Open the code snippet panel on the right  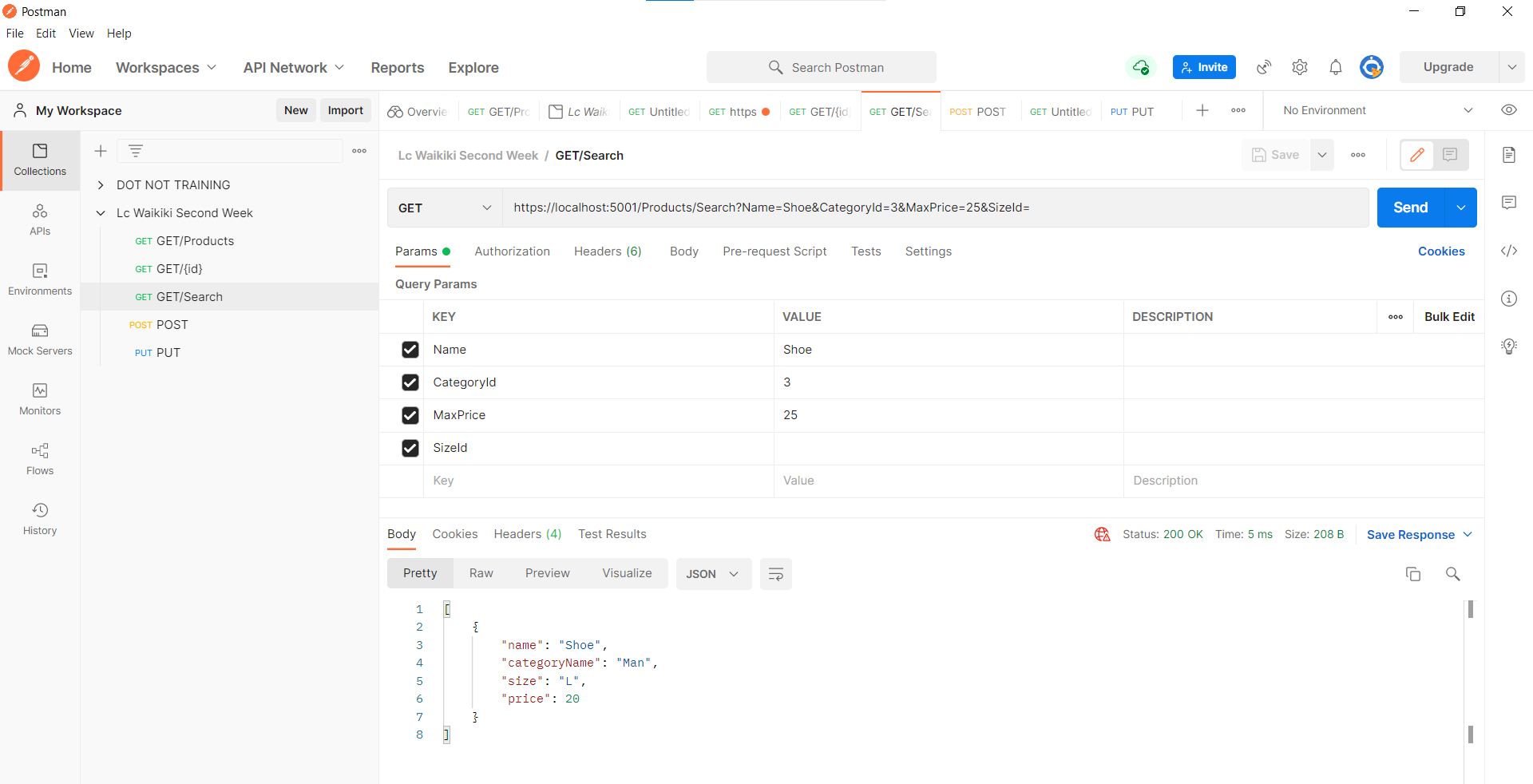point(1509,251)
